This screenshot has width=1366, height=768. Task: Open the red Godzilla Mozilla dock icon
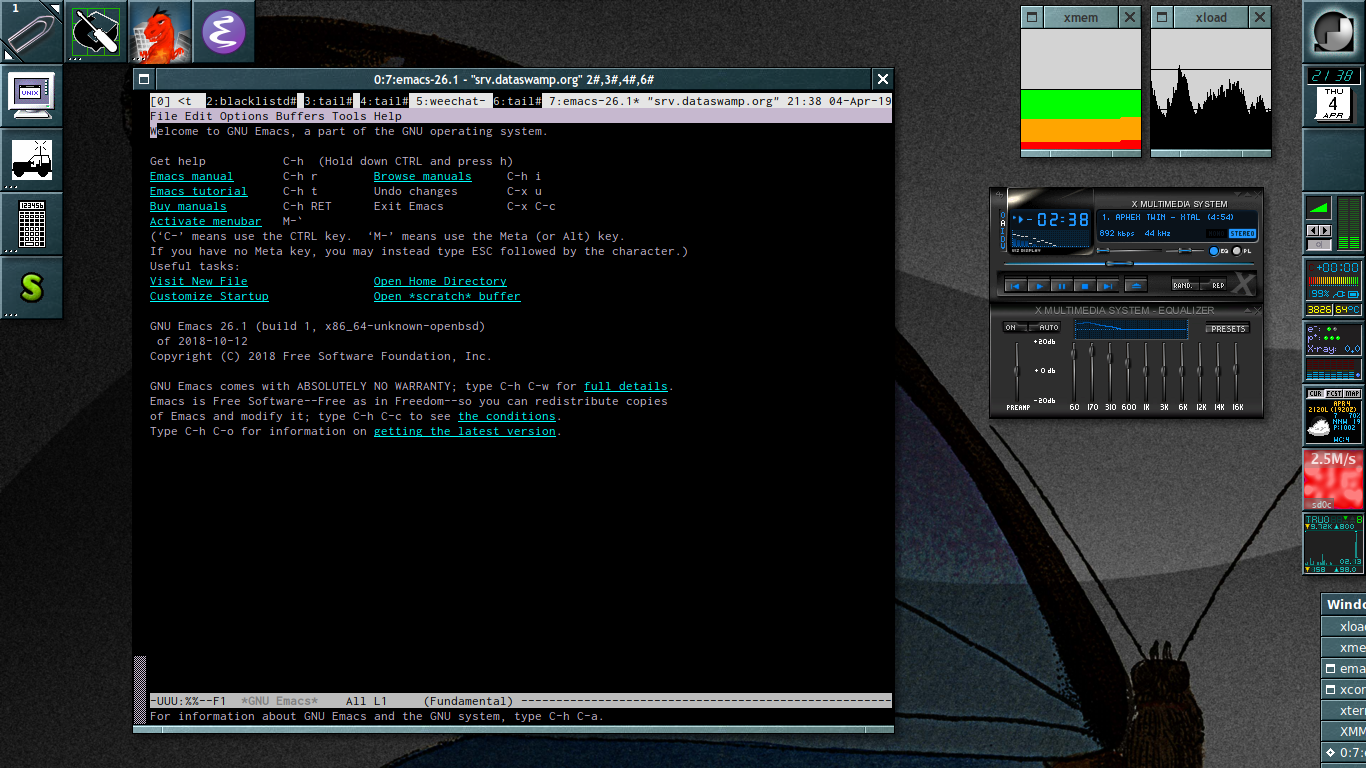click(160, 32)
